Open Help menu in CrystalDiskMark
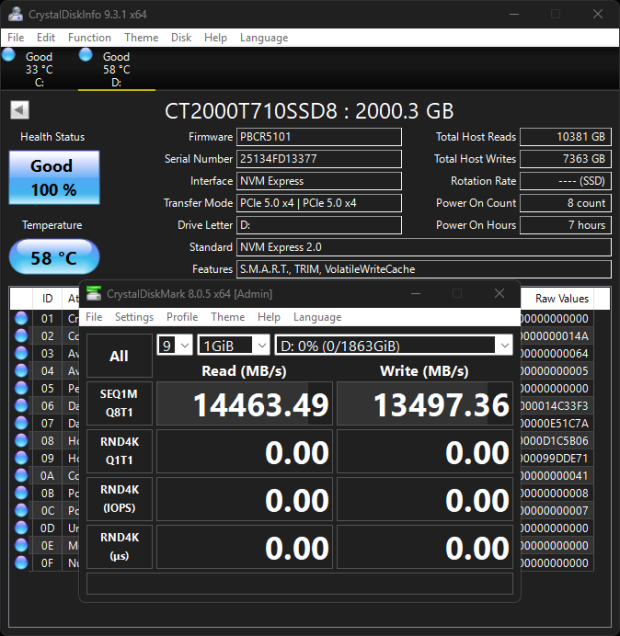The width and height of the screenshot is (620, 636). [269, 317]
